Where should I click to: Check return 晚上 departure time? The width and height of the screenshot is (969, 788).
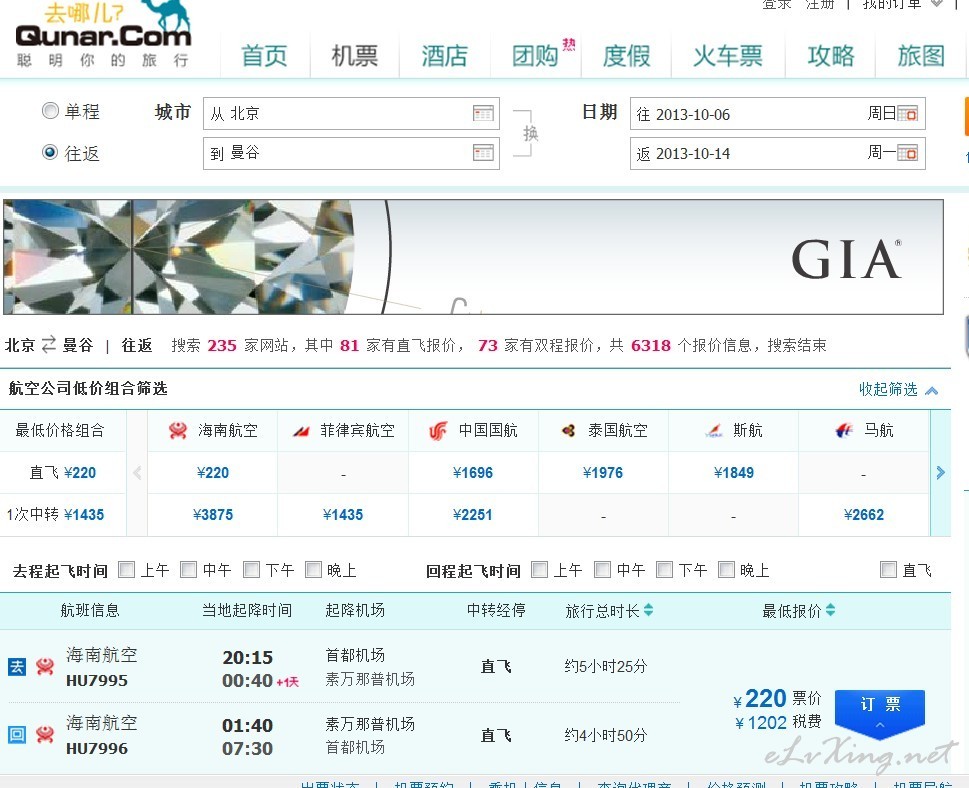(x=727, y=569)
